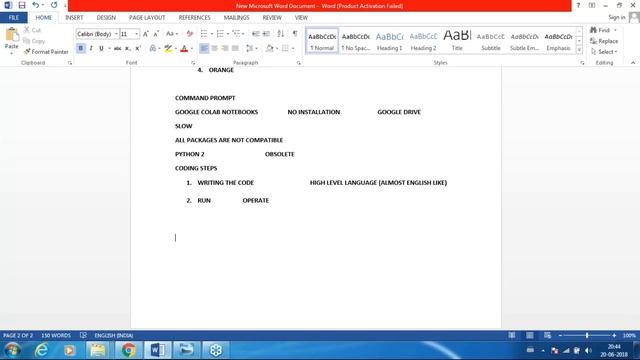Image resolution: width=640 pixels, height=360 pixels.
Task: Click the Replace button
Action: pyautogui.click(x=604, y=41)
